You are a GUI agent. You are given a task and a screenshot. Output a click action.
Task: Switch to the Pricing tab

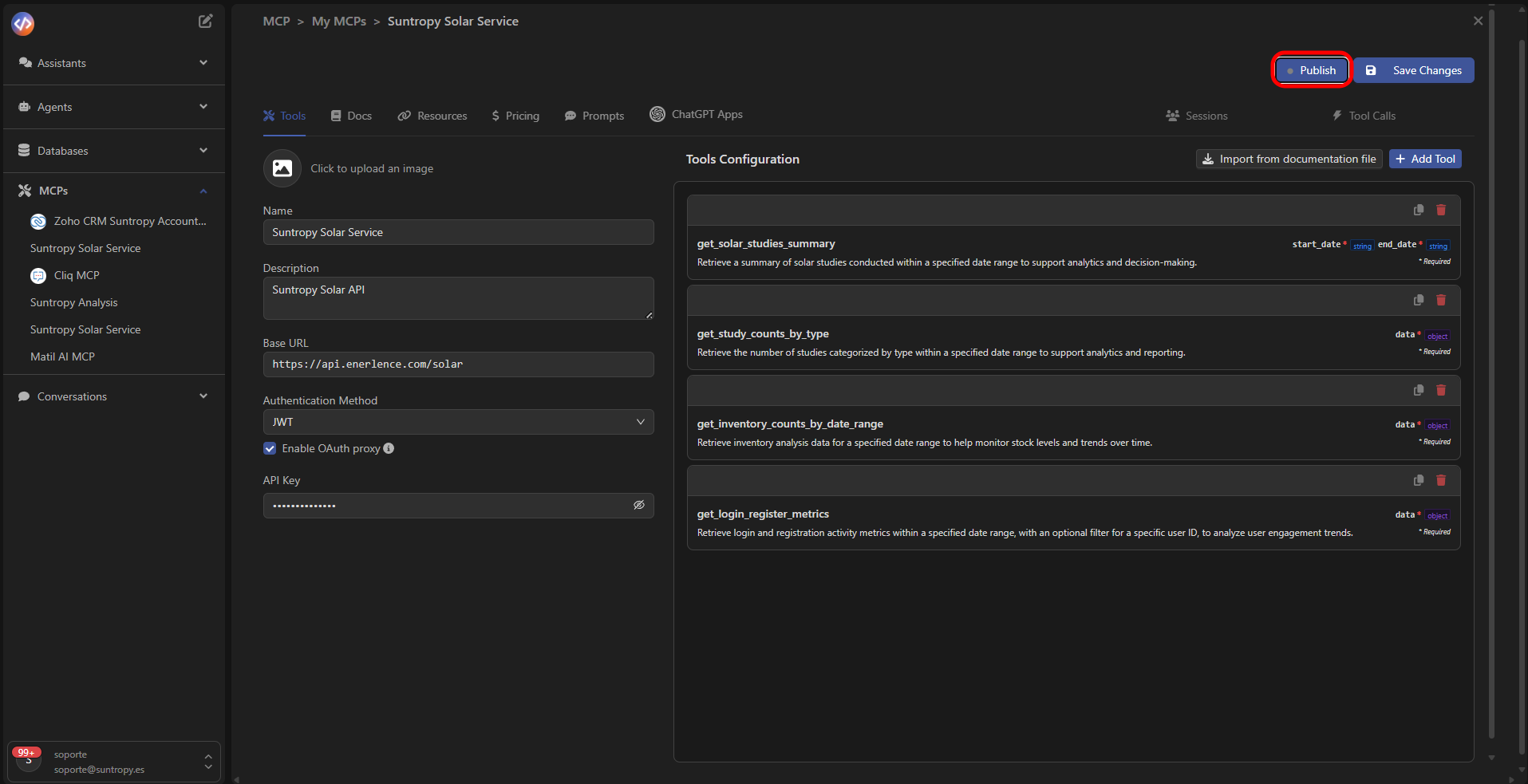(515, 116)
